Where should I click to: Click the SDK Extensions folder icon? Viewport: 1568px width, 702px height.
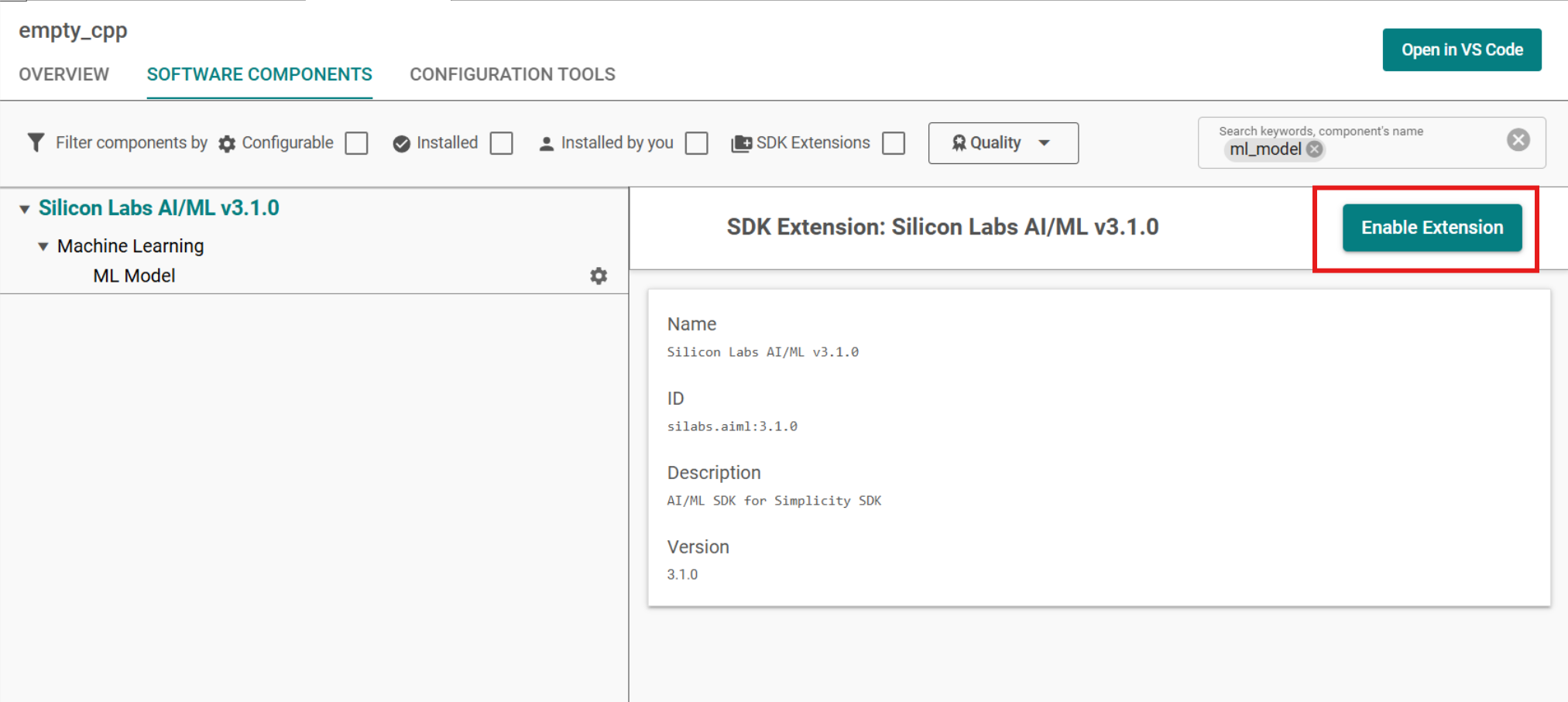741,144
